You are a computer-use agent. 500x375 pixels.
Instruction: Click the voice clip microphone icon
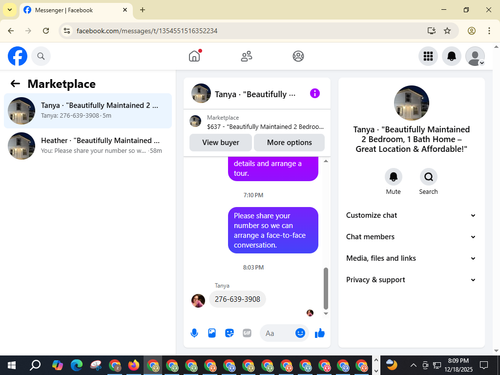[x=194, y=333]
